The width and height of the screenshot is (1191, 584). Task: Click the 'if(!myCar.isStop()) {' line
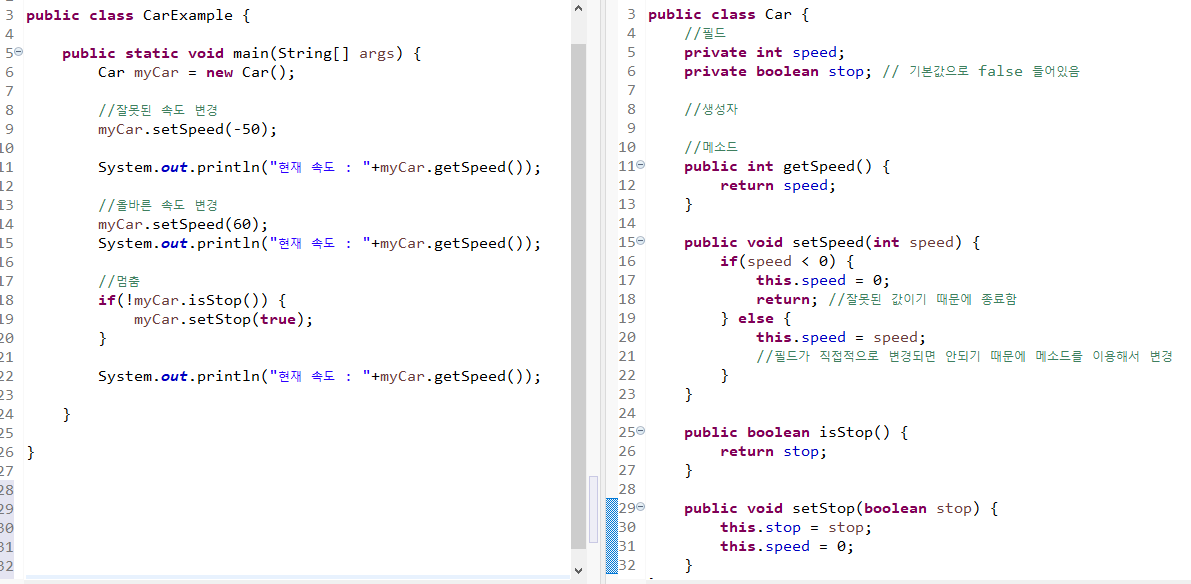191,300
